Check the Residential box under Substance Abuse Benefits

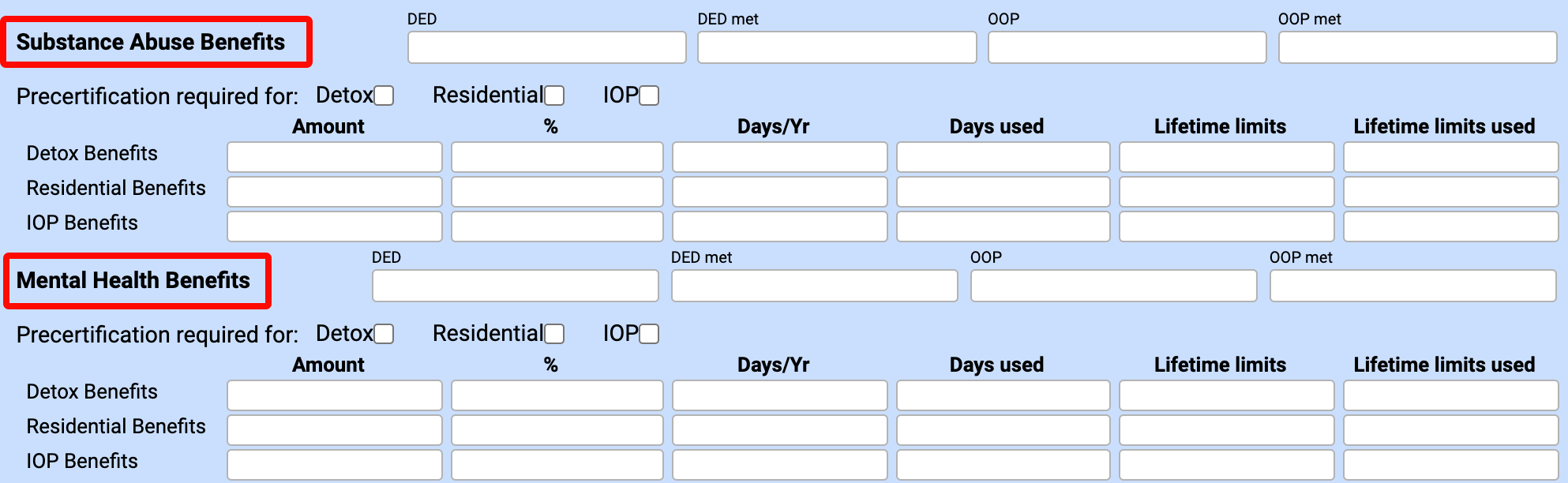coord(555,95)
